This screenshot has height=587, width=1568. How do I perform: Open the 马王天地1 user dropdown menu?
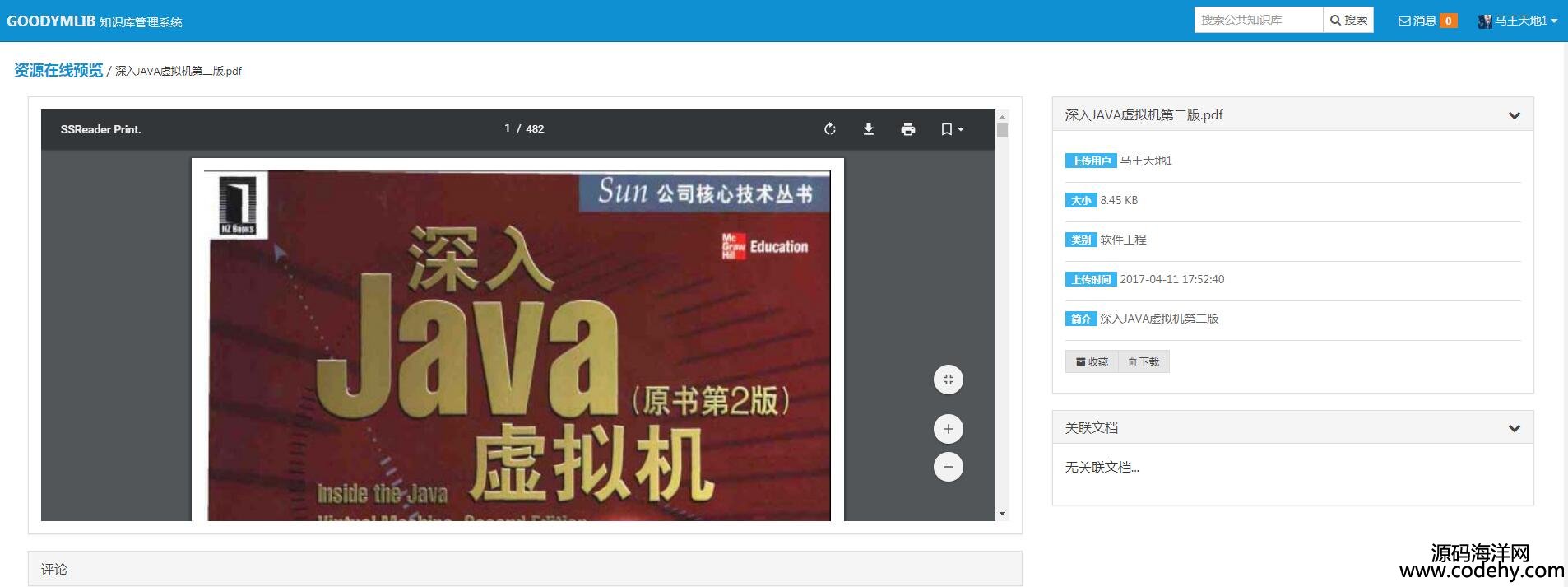coord(1518,21)
